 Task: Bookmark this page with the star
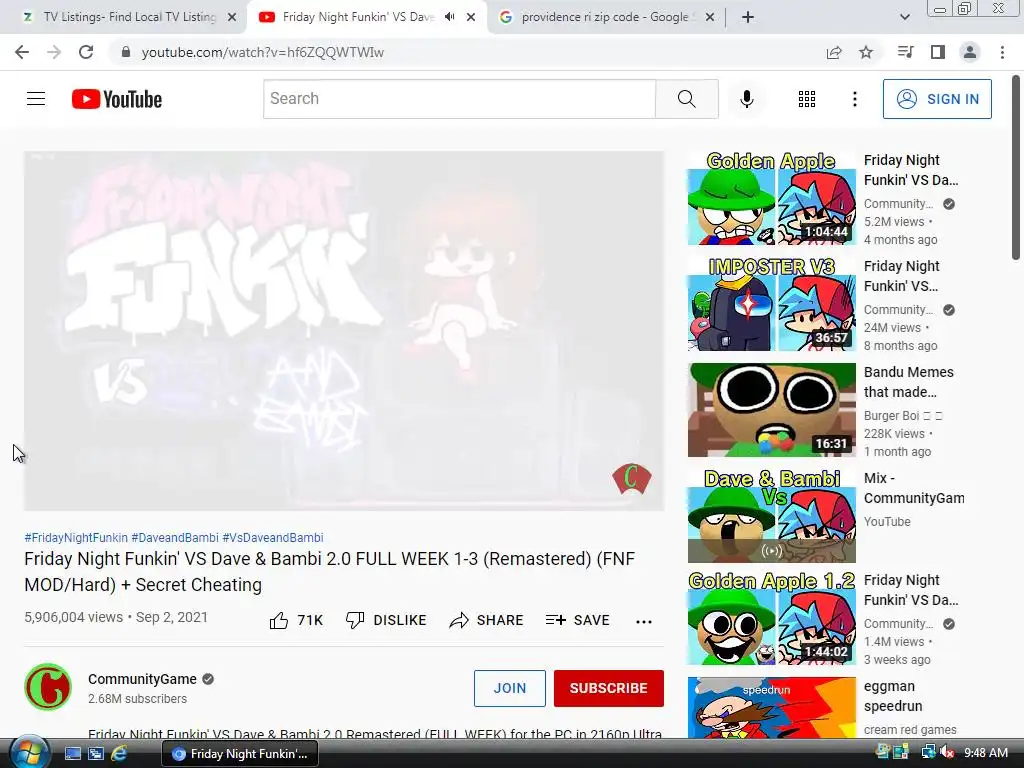pyautogui.click(x=866, y=52)
